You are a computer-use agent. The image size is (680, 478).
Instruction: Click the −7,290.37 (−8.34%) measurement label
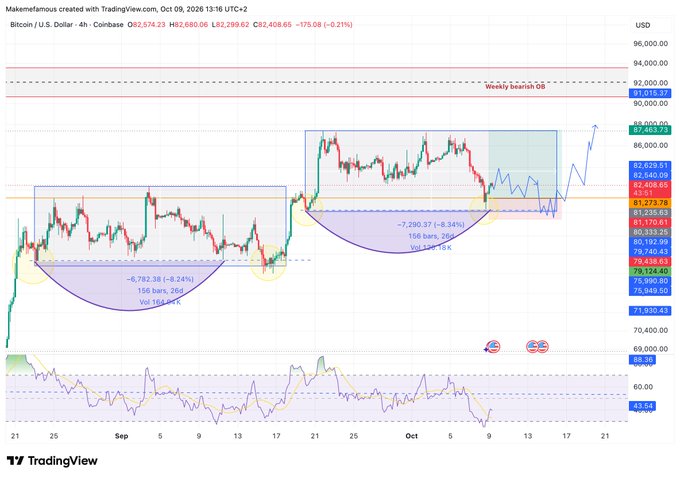coord(431,225)
